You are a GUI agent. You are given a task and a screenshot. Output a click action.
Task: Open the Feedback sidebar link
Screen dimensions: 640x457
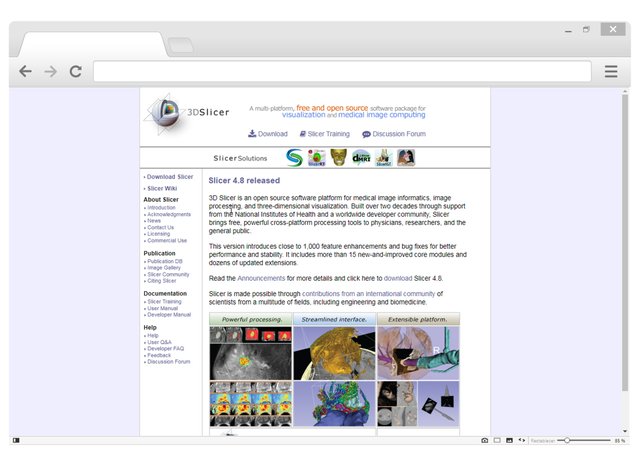159,355
